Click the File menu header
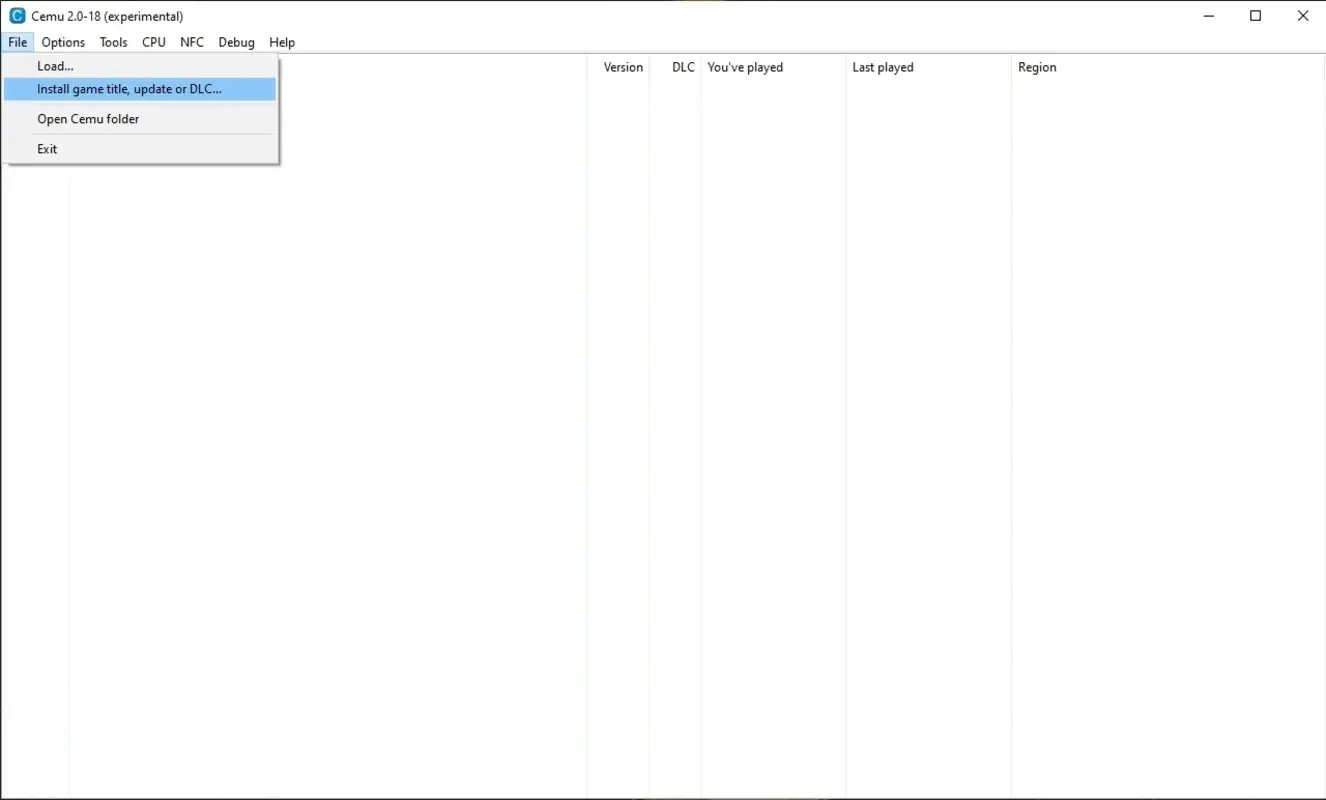1326x800 pixels. pos(17,42)
